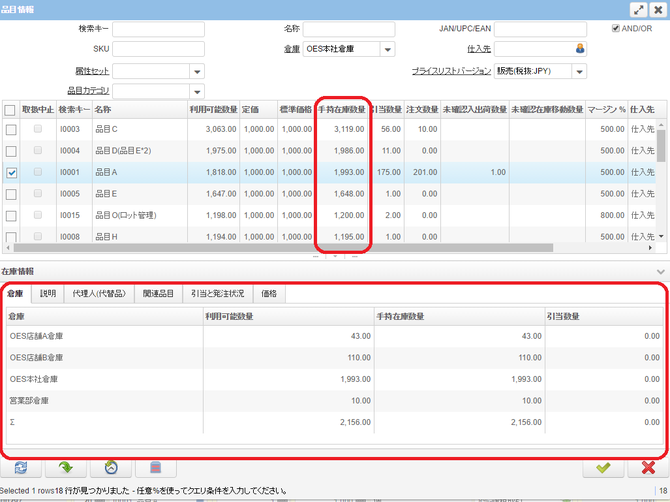Sort by 手持在庫数量 column header

click(341, 110)
